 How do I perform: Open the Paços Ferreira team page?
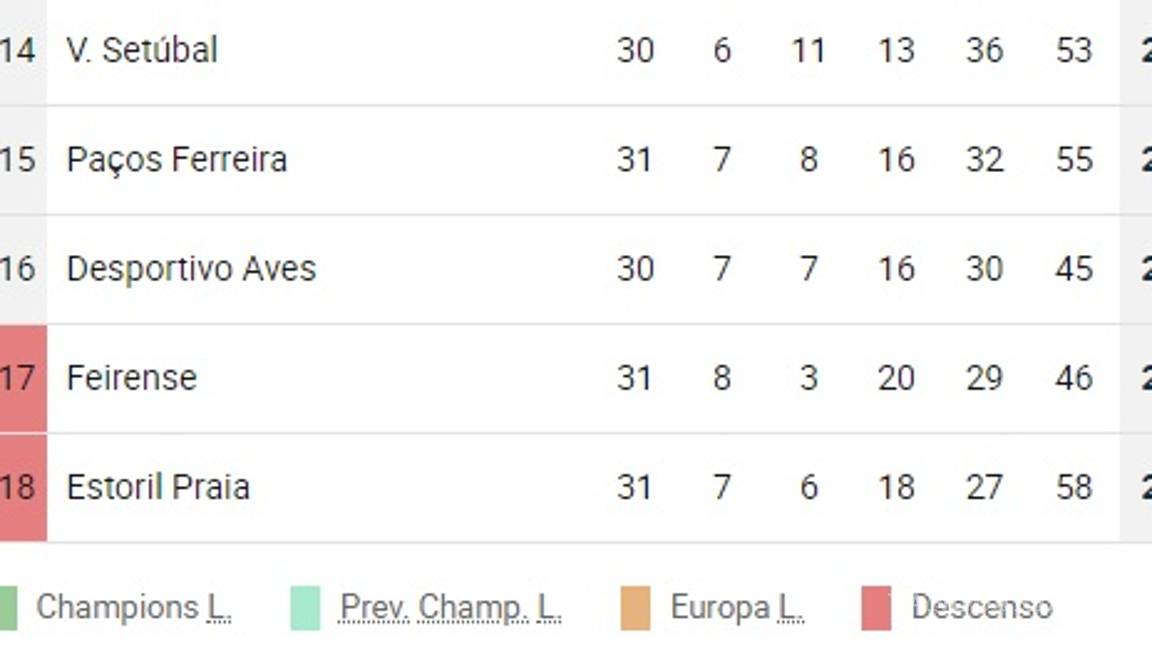click(176, 159)
